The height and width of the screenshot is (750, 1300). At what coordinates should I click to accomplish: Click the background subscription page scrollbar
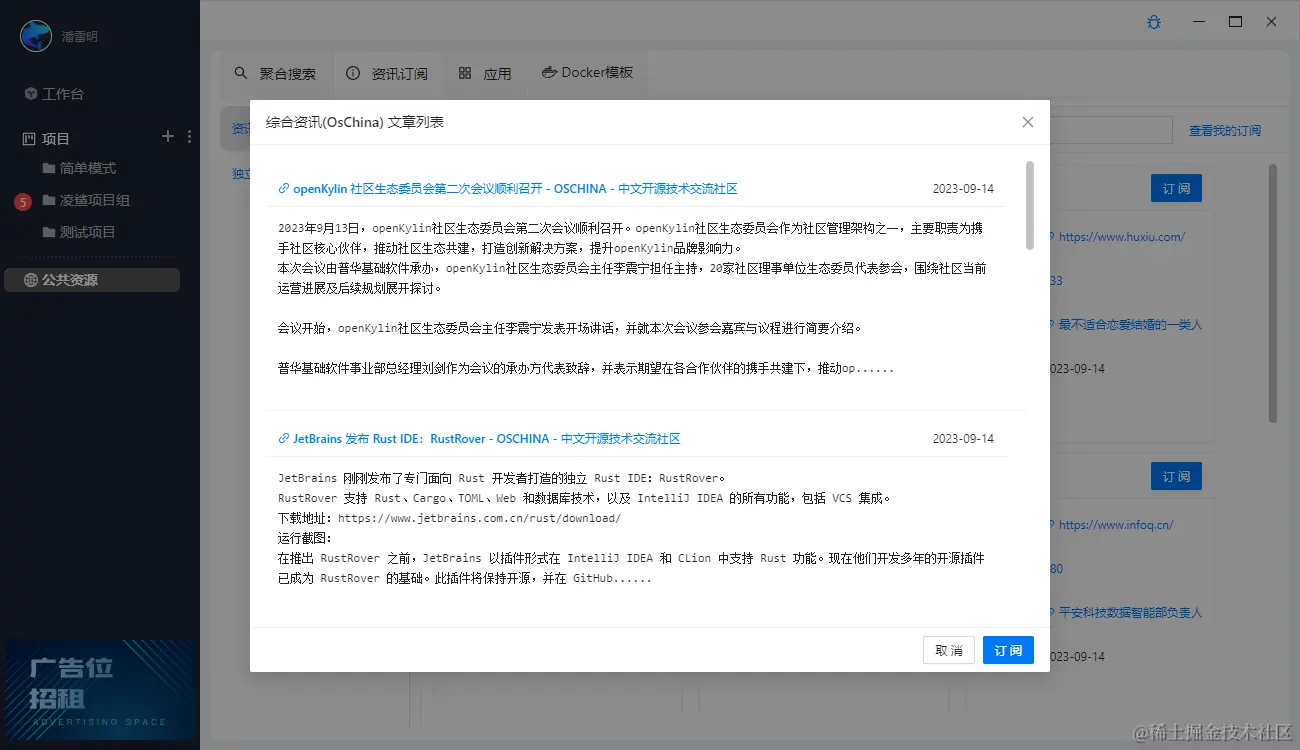click(x=1273, y=293)
